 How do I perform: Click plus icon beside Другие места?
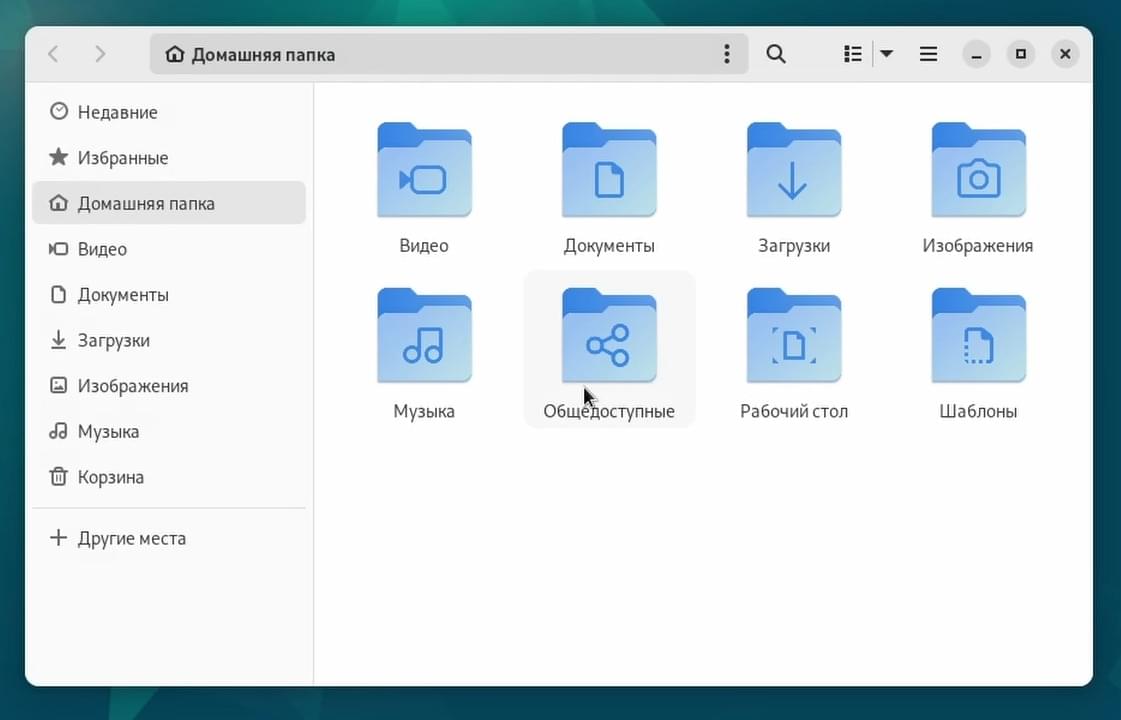(x=59, y=538)
